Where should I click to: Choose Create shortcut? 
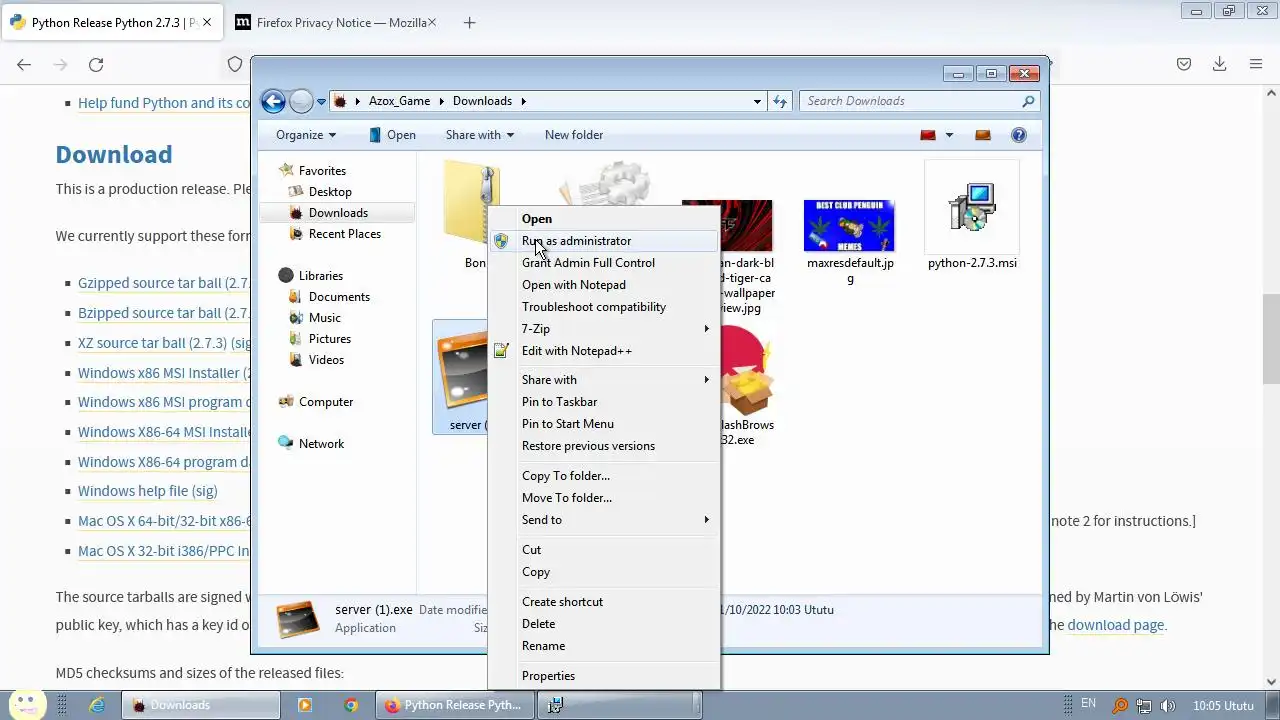pyautogui.click(x=604, y=602)
